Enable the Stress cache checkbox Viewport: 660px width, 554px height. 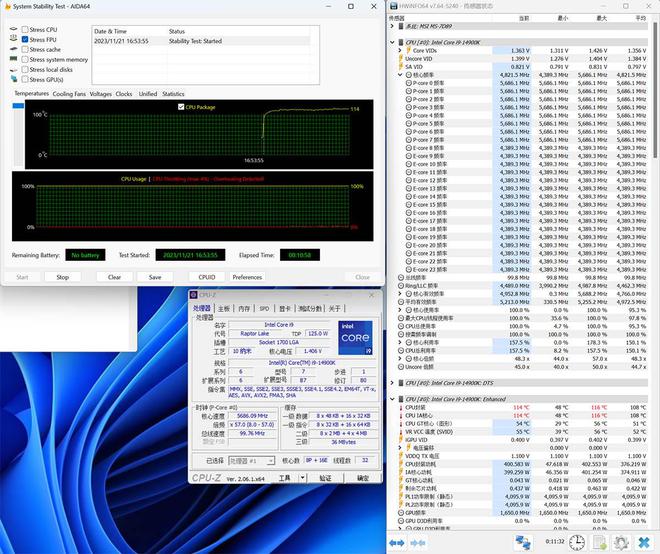point(25,49)
